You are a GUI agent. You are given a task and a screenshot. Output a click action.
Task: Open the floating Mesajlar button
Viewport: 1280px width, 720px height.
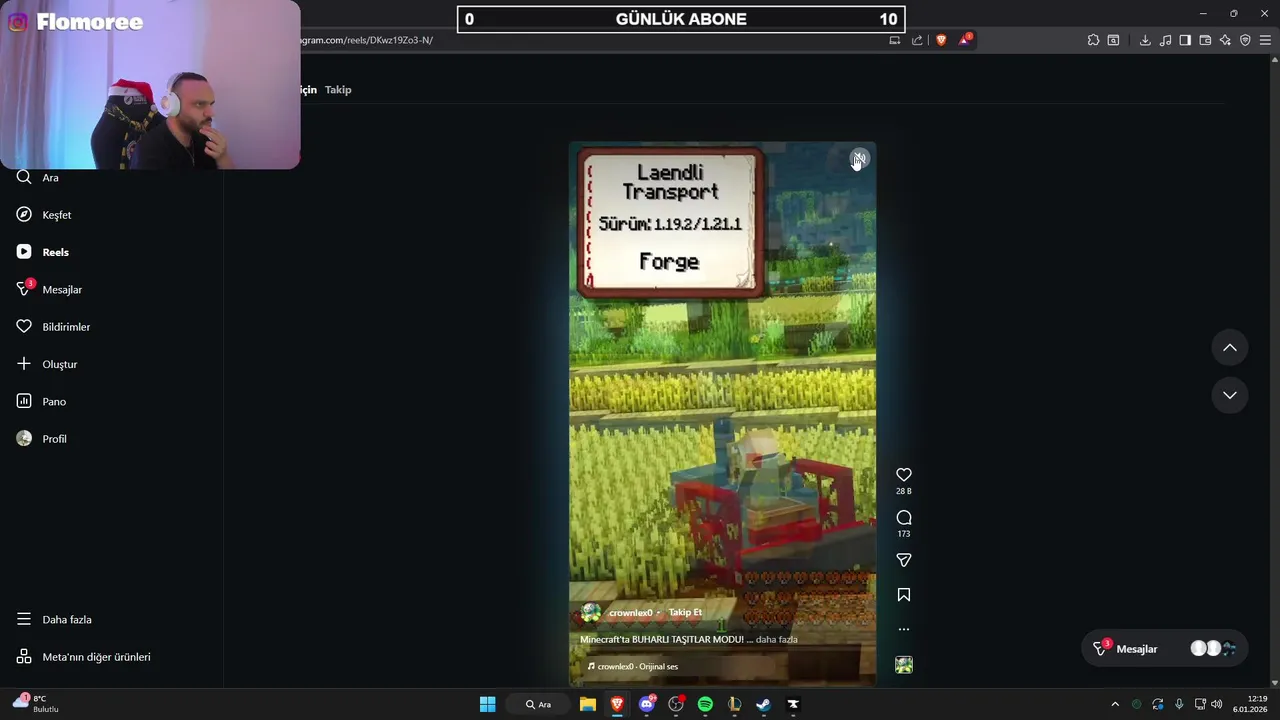[1165, 649]
